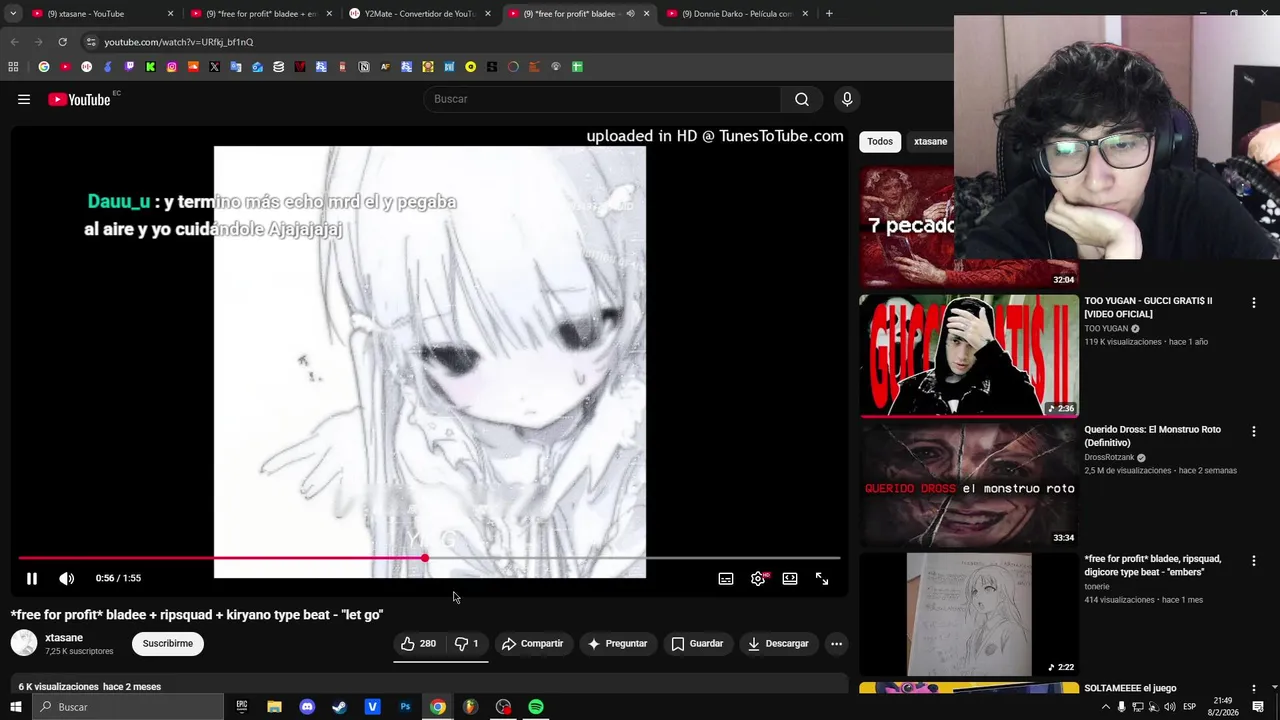The height and width of the screenshot is (720, 1280).
Task: Open the xtasane channel name link
Action: pyautogui.click(x=64, y=637)
